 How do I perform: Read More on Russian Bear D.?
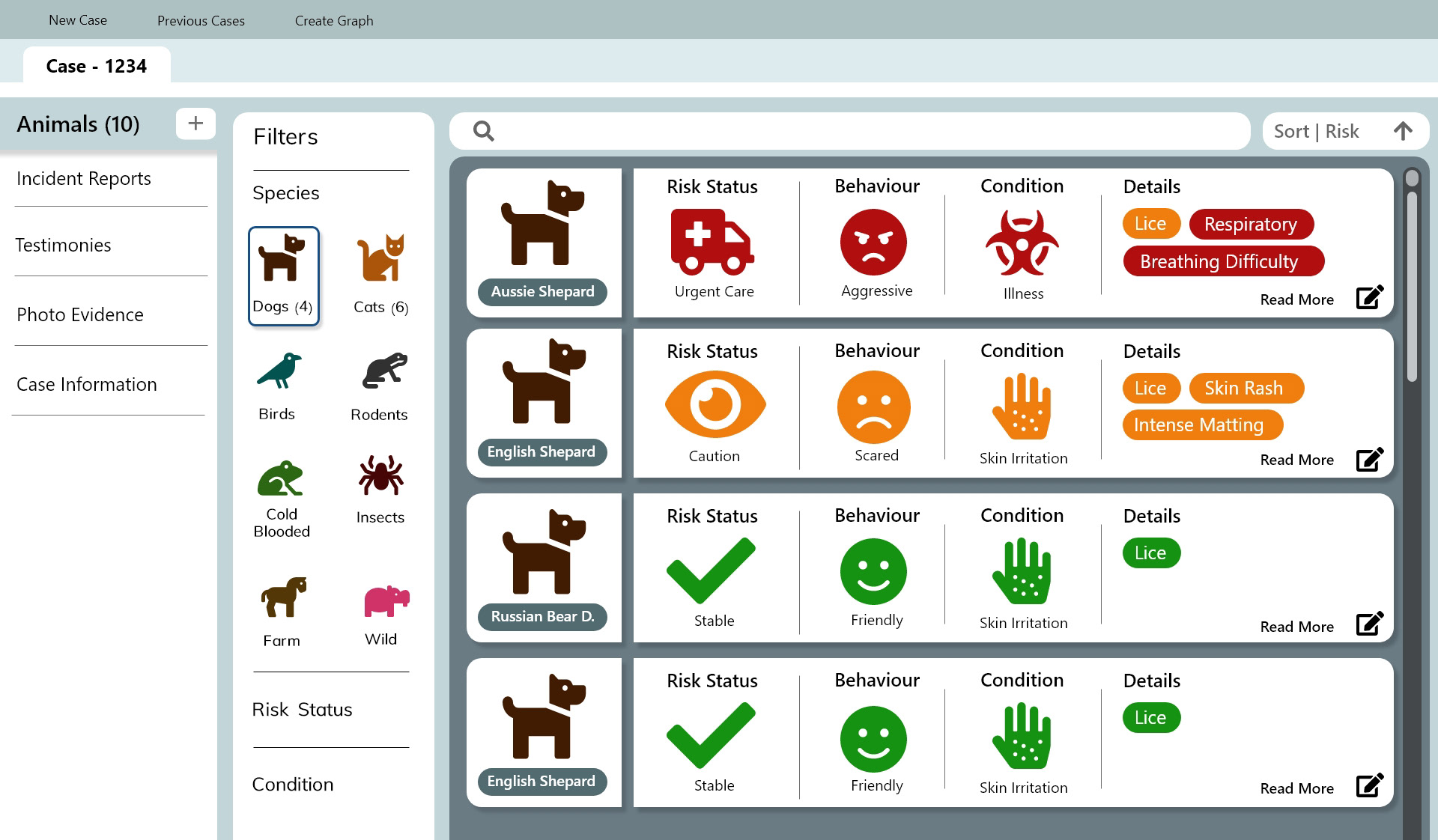pyautogui.click(x=1296, y=627)
